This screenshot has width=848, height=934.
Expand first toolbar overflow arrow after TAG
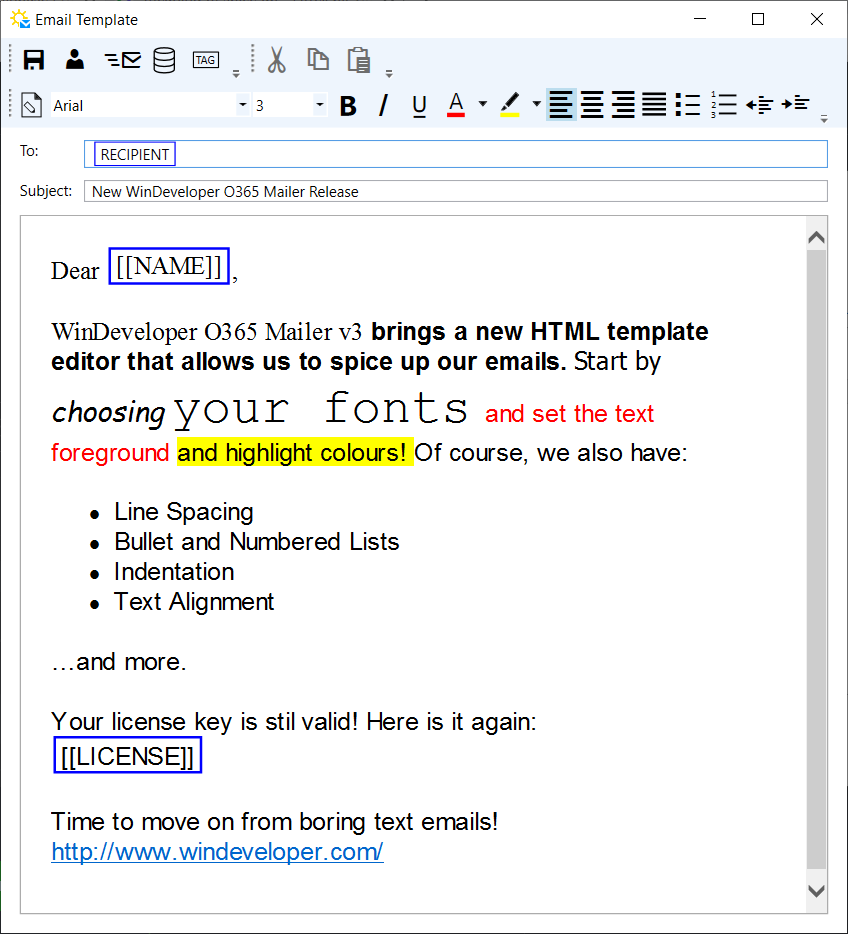pyautogui.click(x=236, y=74)
